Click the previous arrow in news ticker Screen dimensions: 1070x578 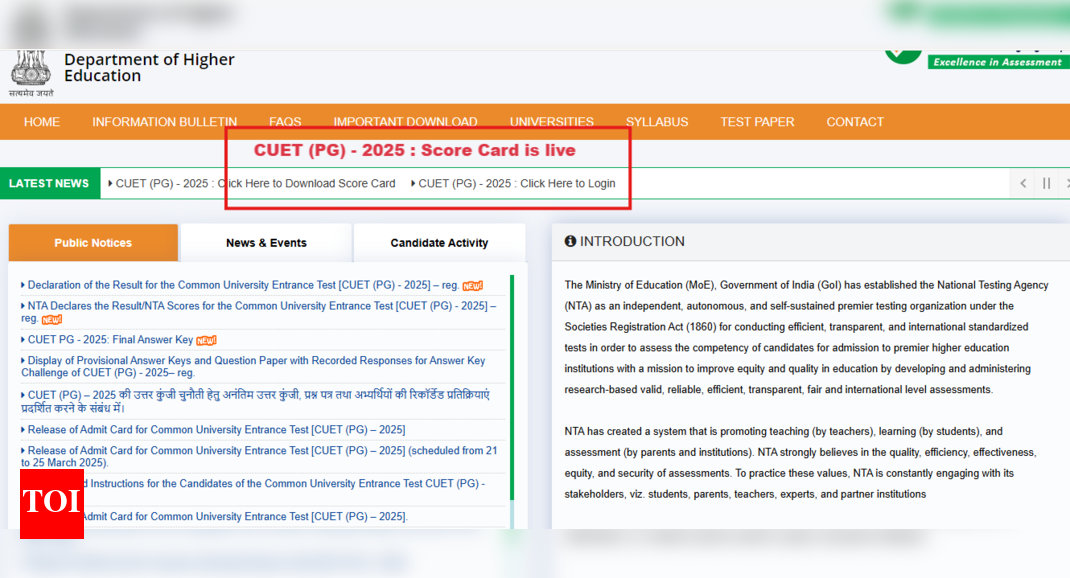point(1023,183)
